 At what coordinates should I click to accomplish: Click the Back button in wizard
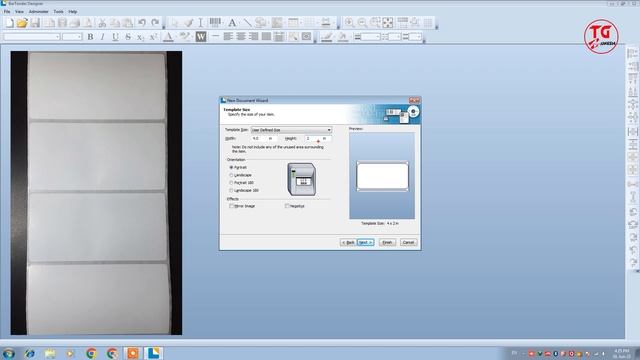coord(348,242)
